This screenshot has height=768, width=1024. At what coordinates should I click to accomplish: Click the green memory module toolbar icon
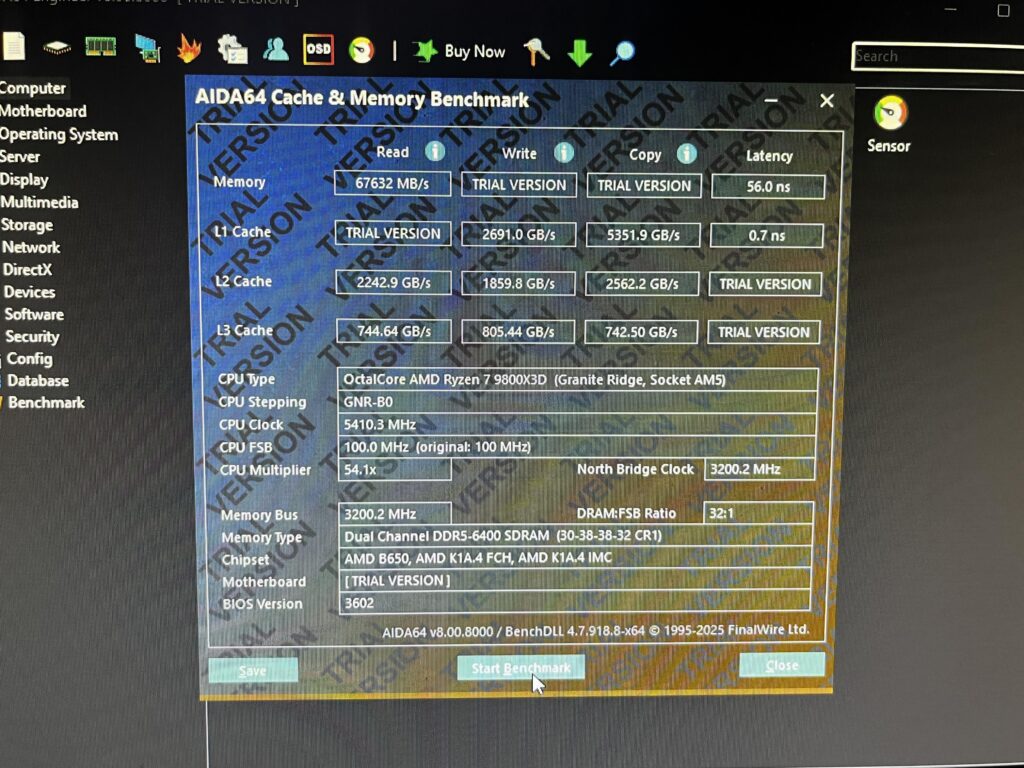click(101, 47)
